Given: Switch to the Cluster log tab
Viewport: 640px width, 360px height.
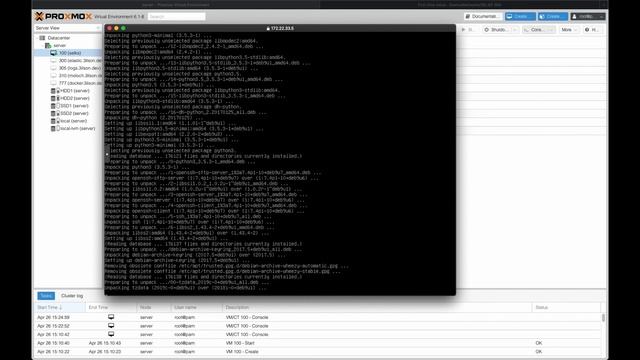Looking at the screenshot, I should tap(72, 296).
